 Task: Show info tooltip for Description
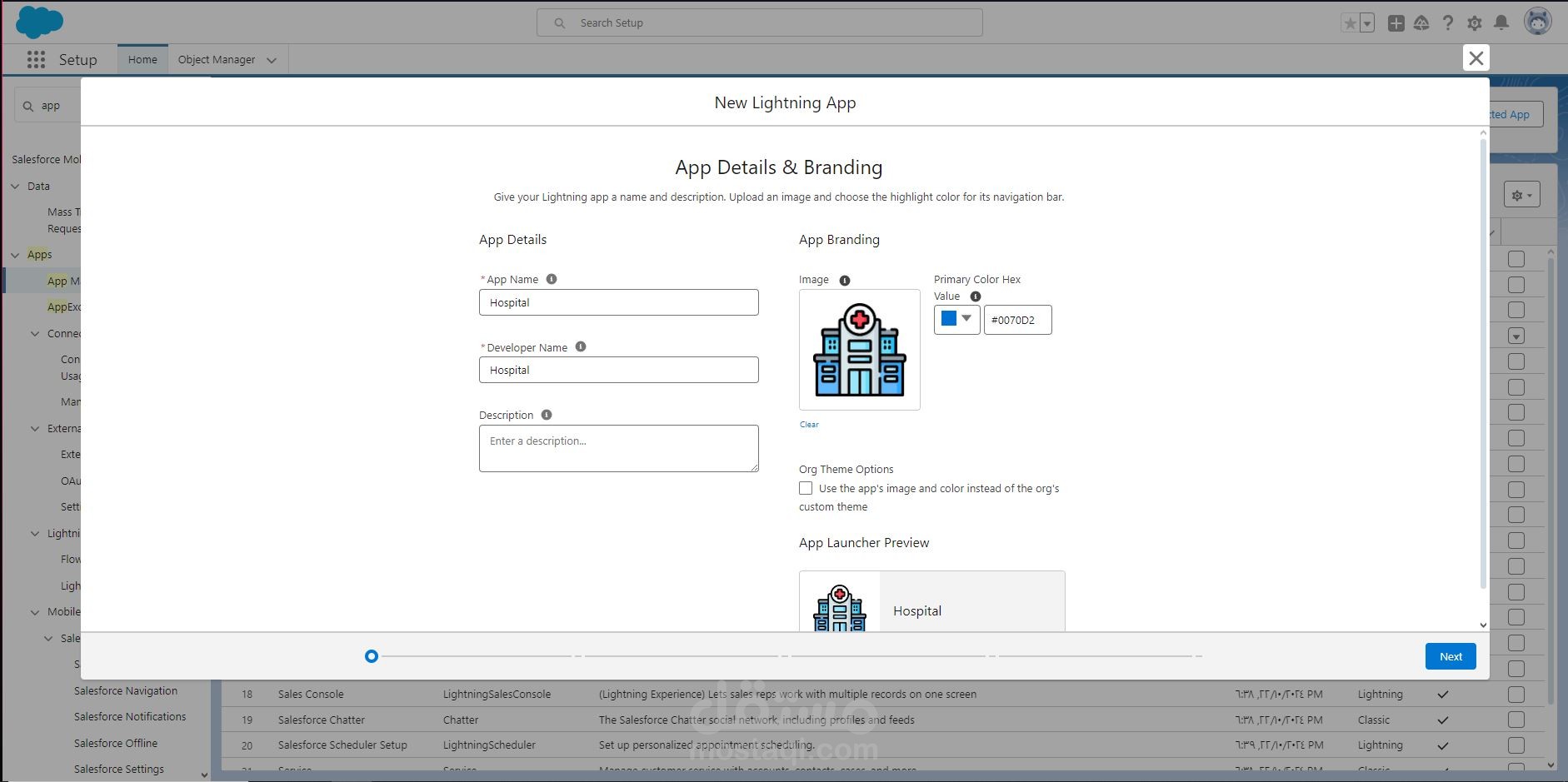pyautogui.click(x=547, y=415)
